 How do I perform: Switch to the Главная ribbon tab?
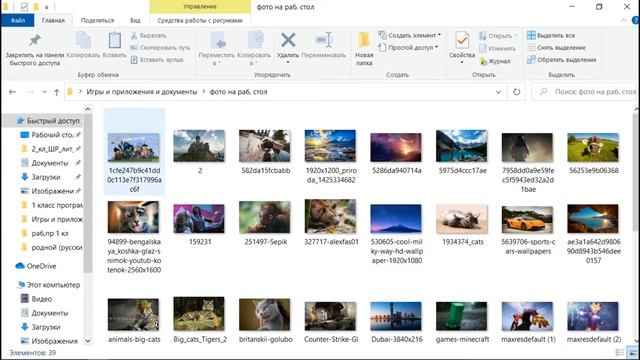point(53,20)
